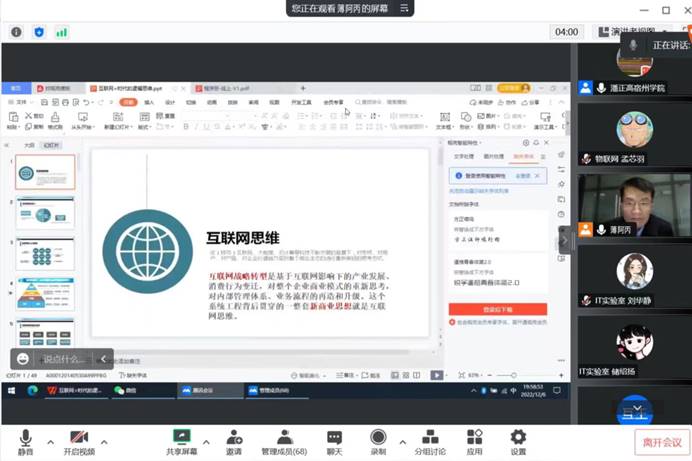
Task: Click the red 离开会议 button
Action: (660, 442)
